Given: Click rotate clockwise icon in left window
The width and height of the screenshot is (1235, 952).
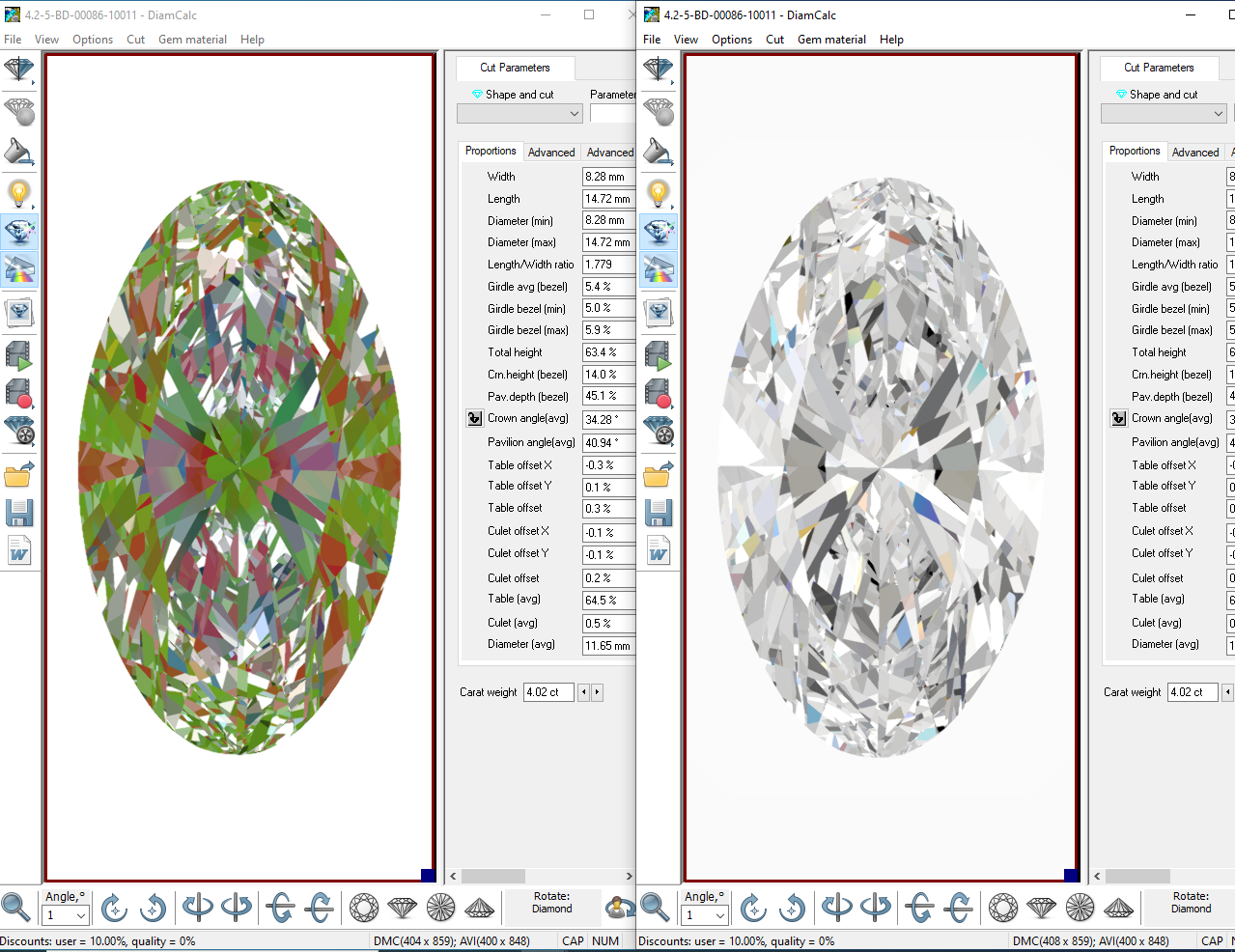Looking at the screenshot, I should 114,908.
